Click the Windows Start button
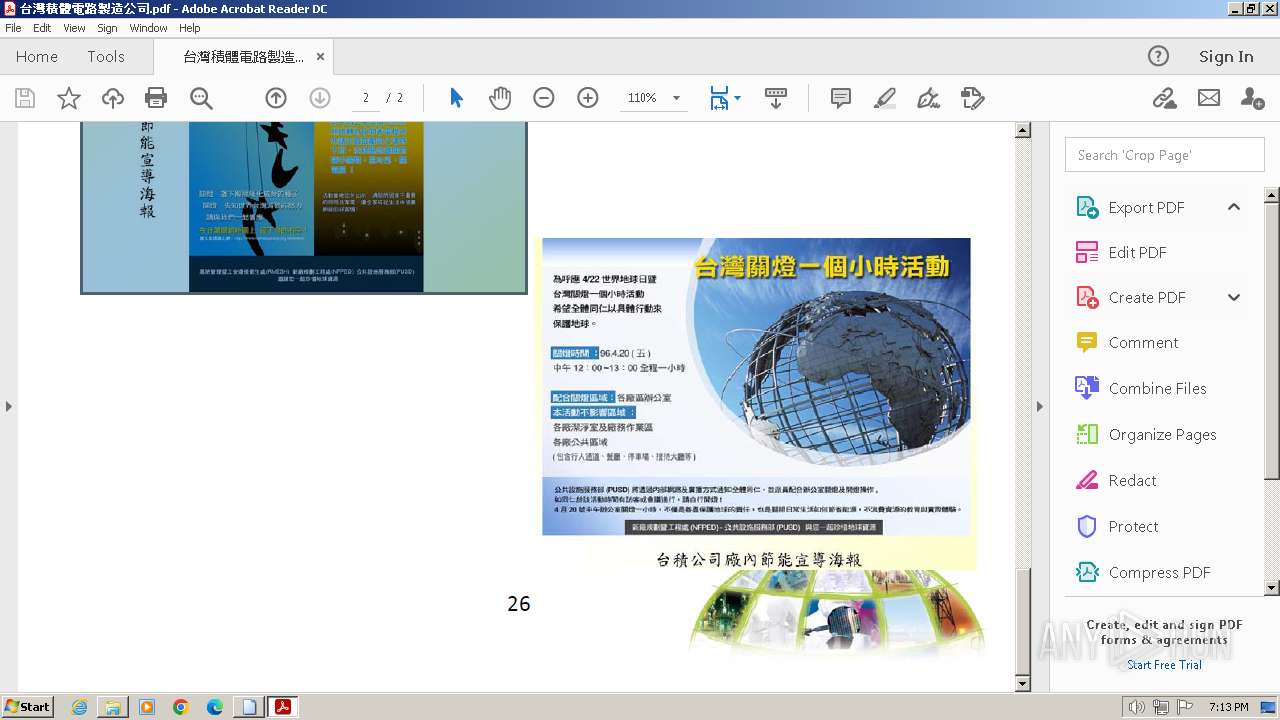Image resolution: width=1280 pixels, height=720 pixels. point(28,707)
